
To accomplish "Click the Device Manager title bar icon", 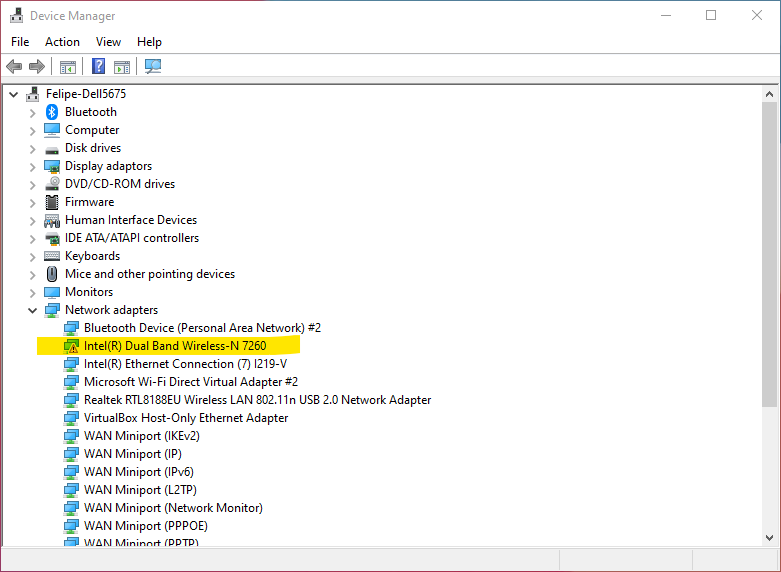I will tap(16, 15).
